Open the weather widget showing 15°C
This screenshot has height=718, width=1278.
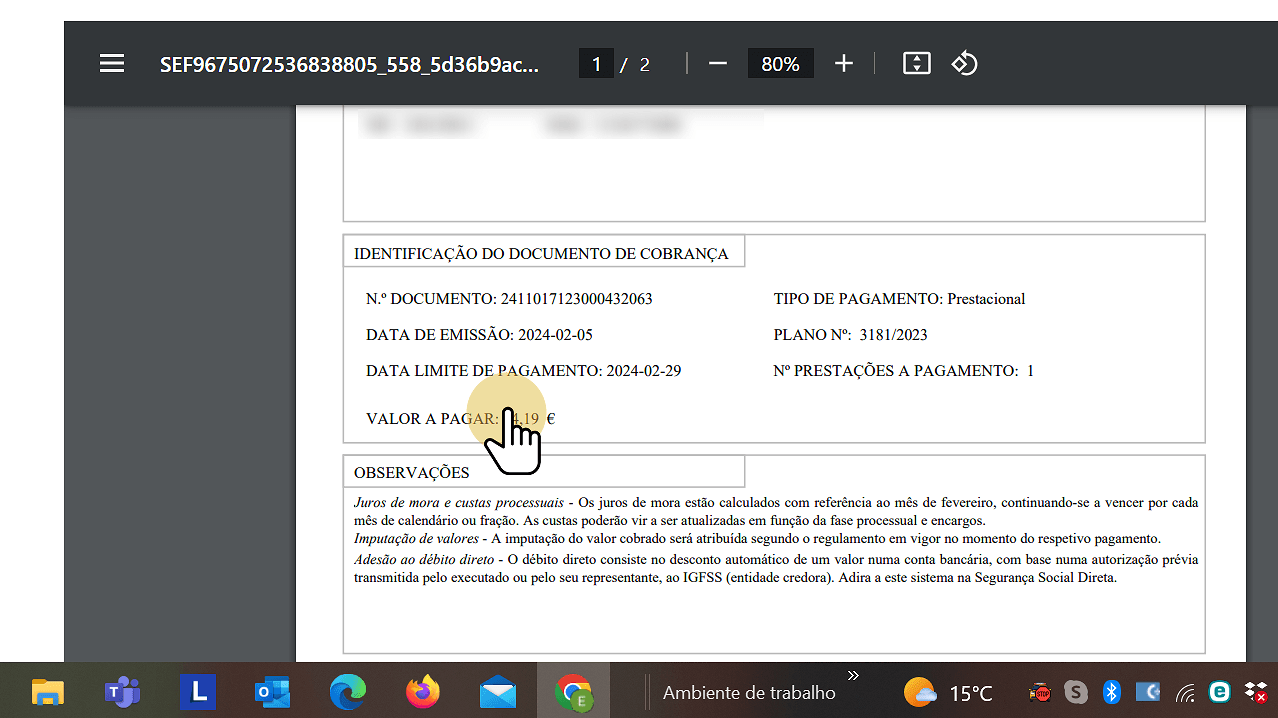tap(948, 691)
